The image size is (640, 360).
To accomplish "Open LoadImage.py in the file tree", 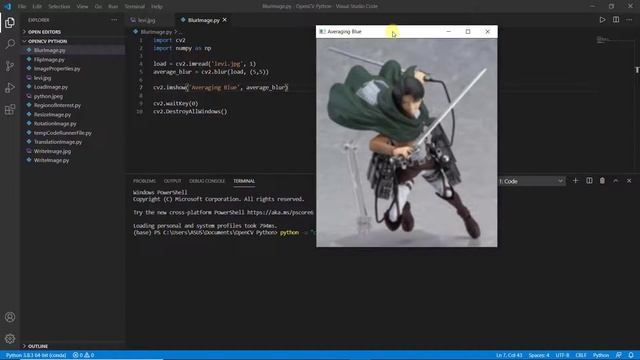I will point(51,87).
